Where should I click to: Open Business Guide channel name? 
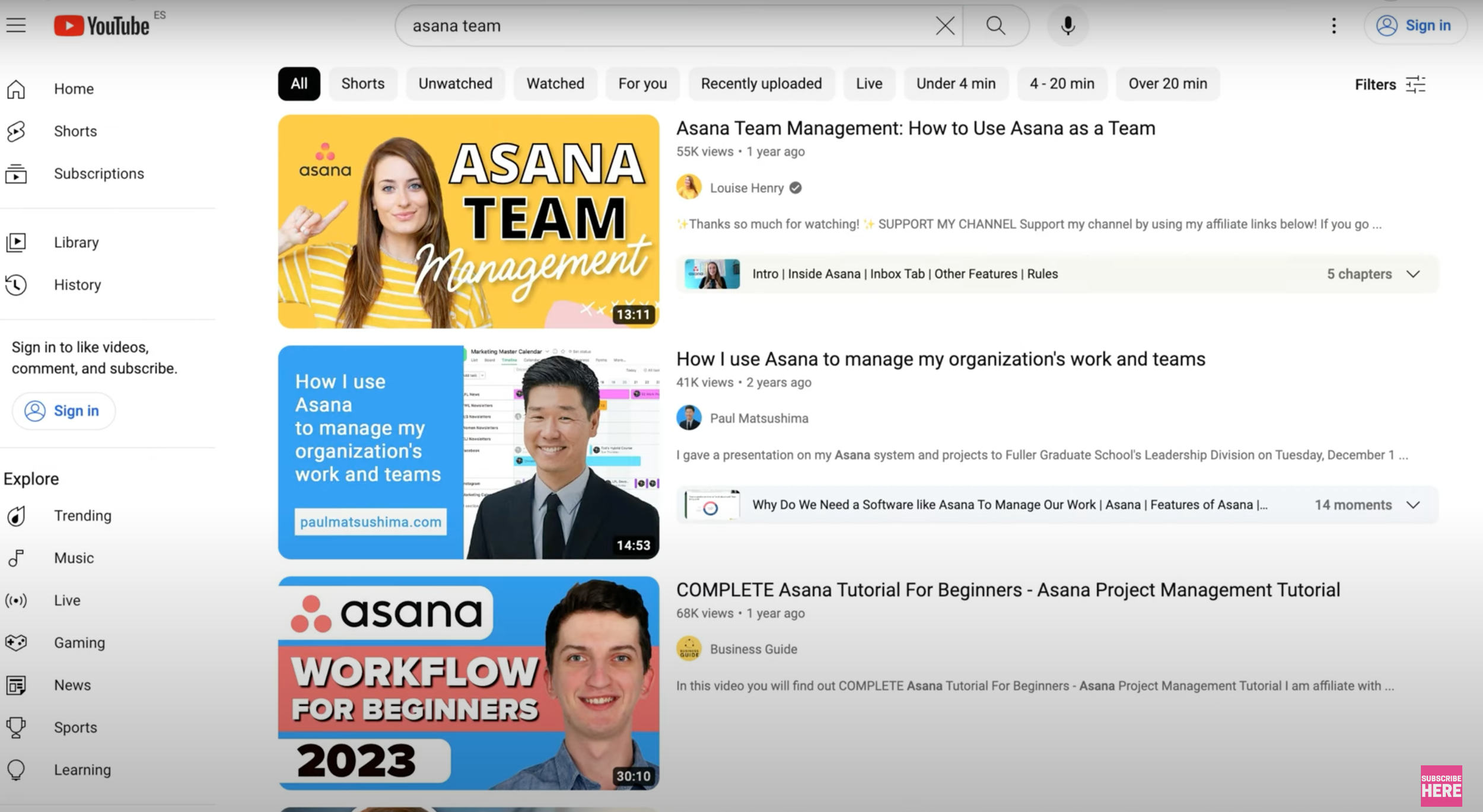(x=753, y=649)
